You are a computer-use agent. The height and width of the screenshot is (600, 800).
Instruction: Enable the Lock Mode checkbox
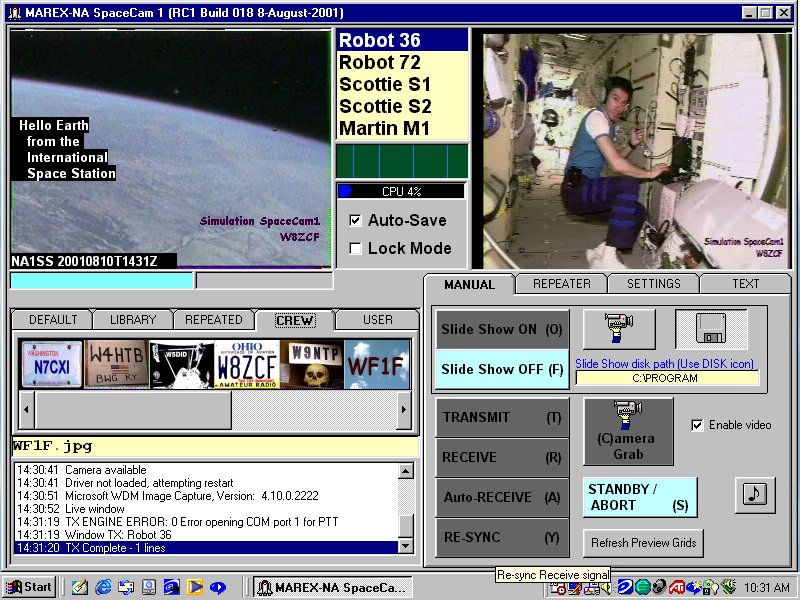tap(355, 248)
